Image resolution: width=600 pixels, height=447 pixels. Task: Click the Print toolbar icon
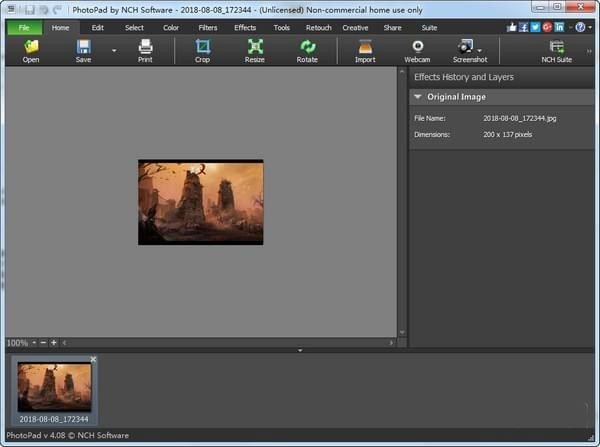tap(145, 47)
